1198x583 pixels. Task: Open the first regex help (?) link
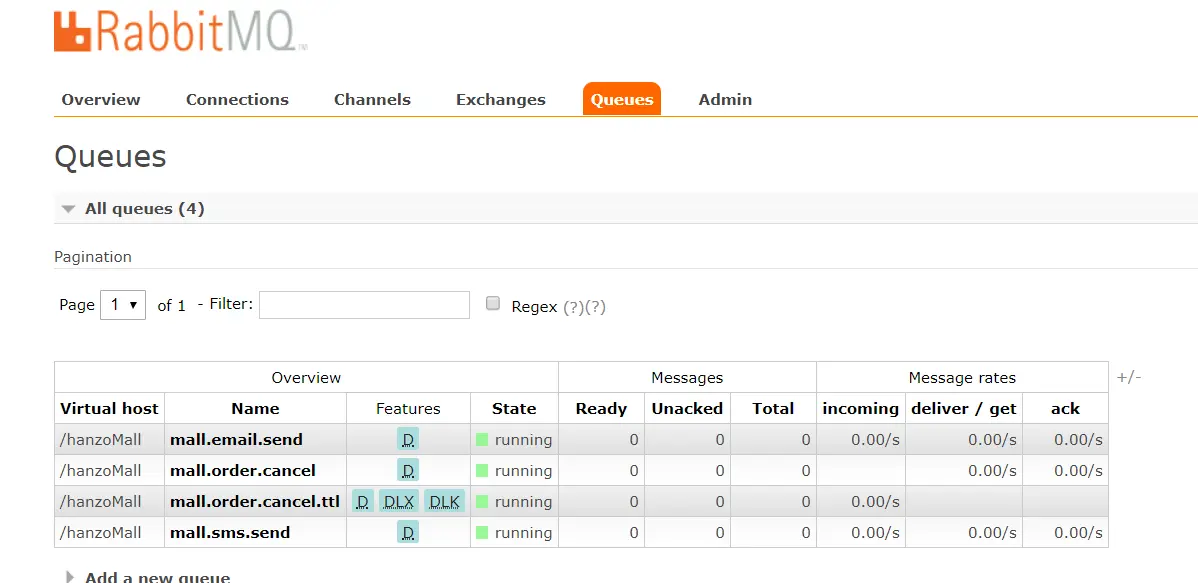pos(572,307)
